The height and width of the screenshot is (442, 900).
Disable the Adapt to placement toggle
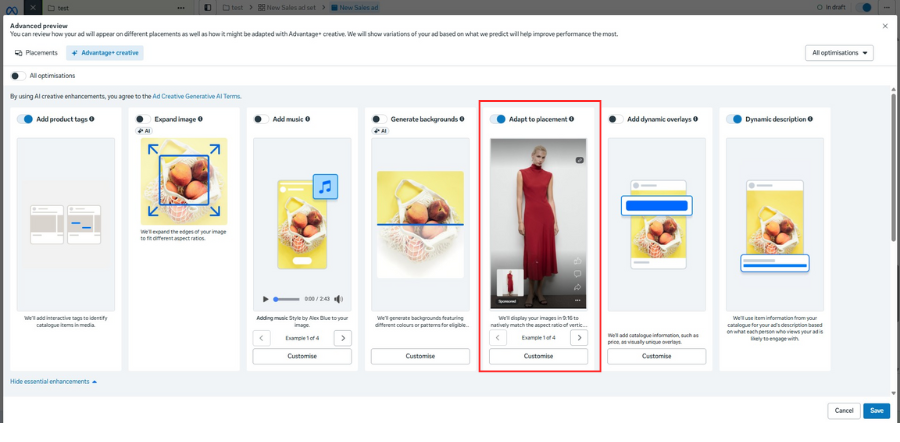(x=498, y=119)
